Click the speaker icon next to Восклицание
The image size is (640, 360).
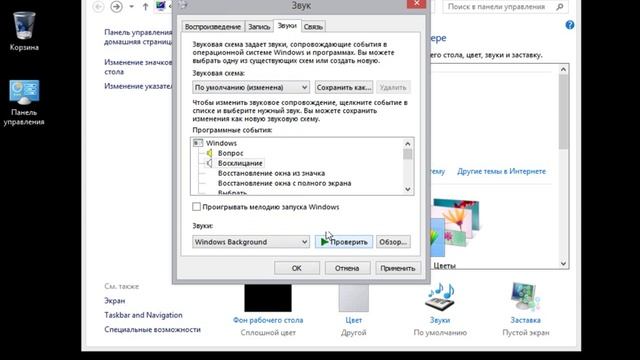(x=209, y=163)
